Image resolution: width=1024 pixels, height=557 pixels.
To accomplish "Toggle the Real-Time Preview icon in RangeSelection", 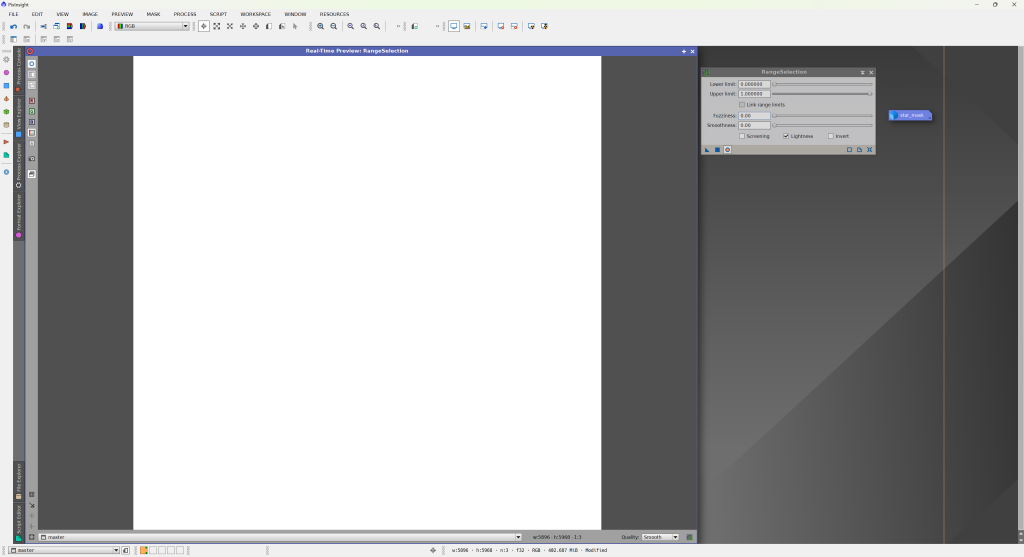I will pyautogui.click(x=727, y=150).
